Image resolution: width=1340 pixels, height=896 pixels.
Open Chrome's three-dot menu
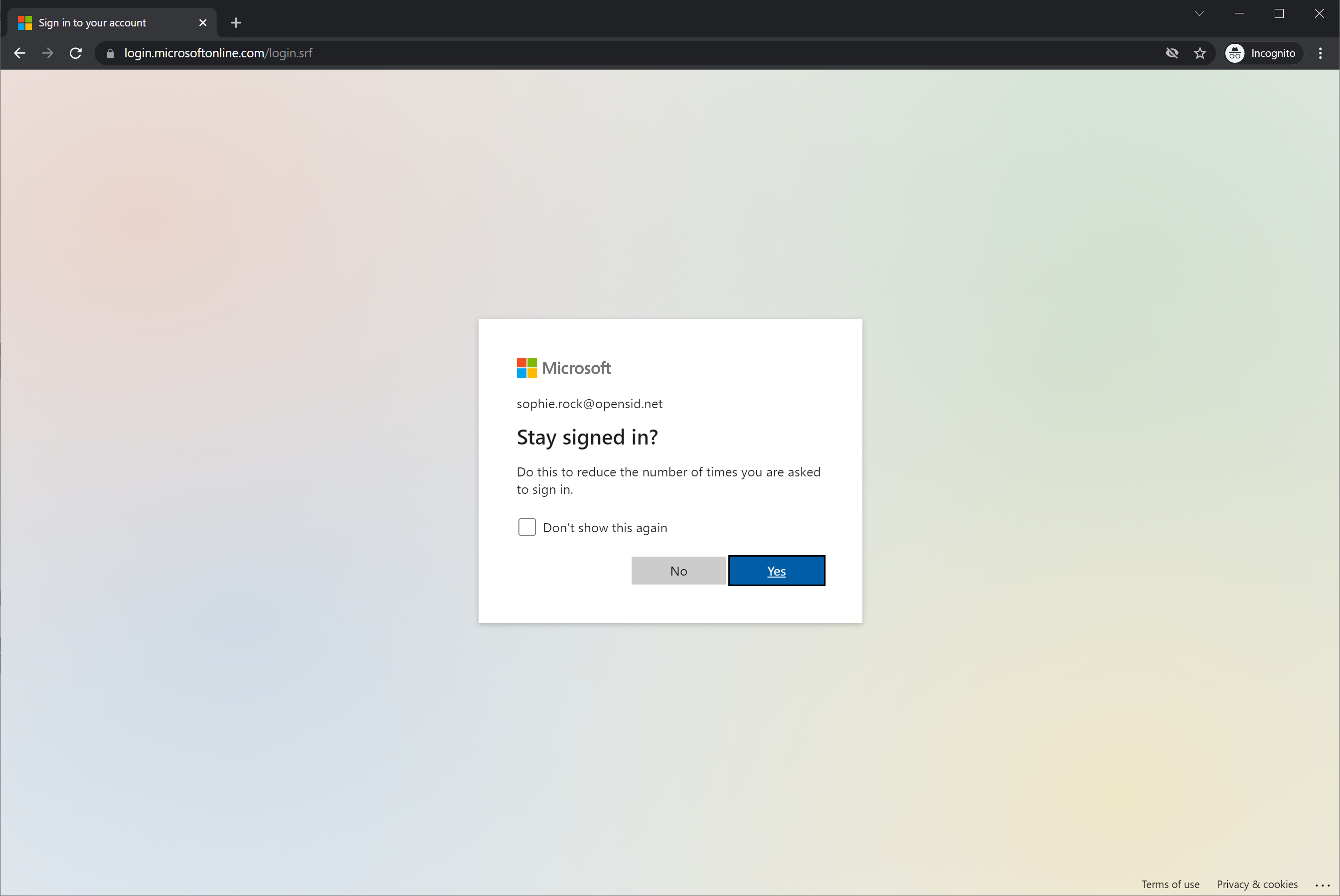pos(1321,53)
